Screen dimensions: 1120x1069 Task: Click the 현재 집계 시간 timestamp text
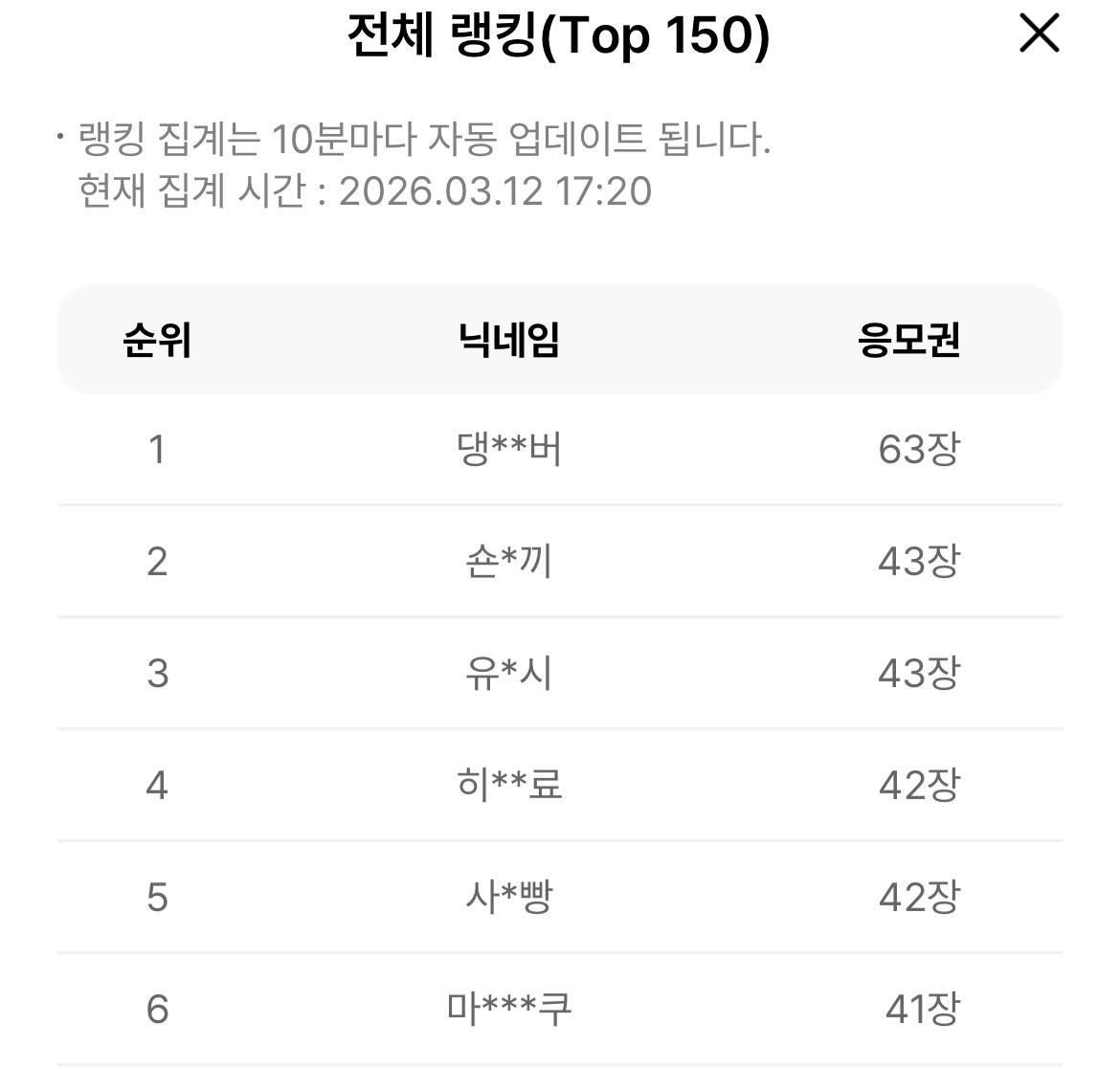[x=365, y=190]
